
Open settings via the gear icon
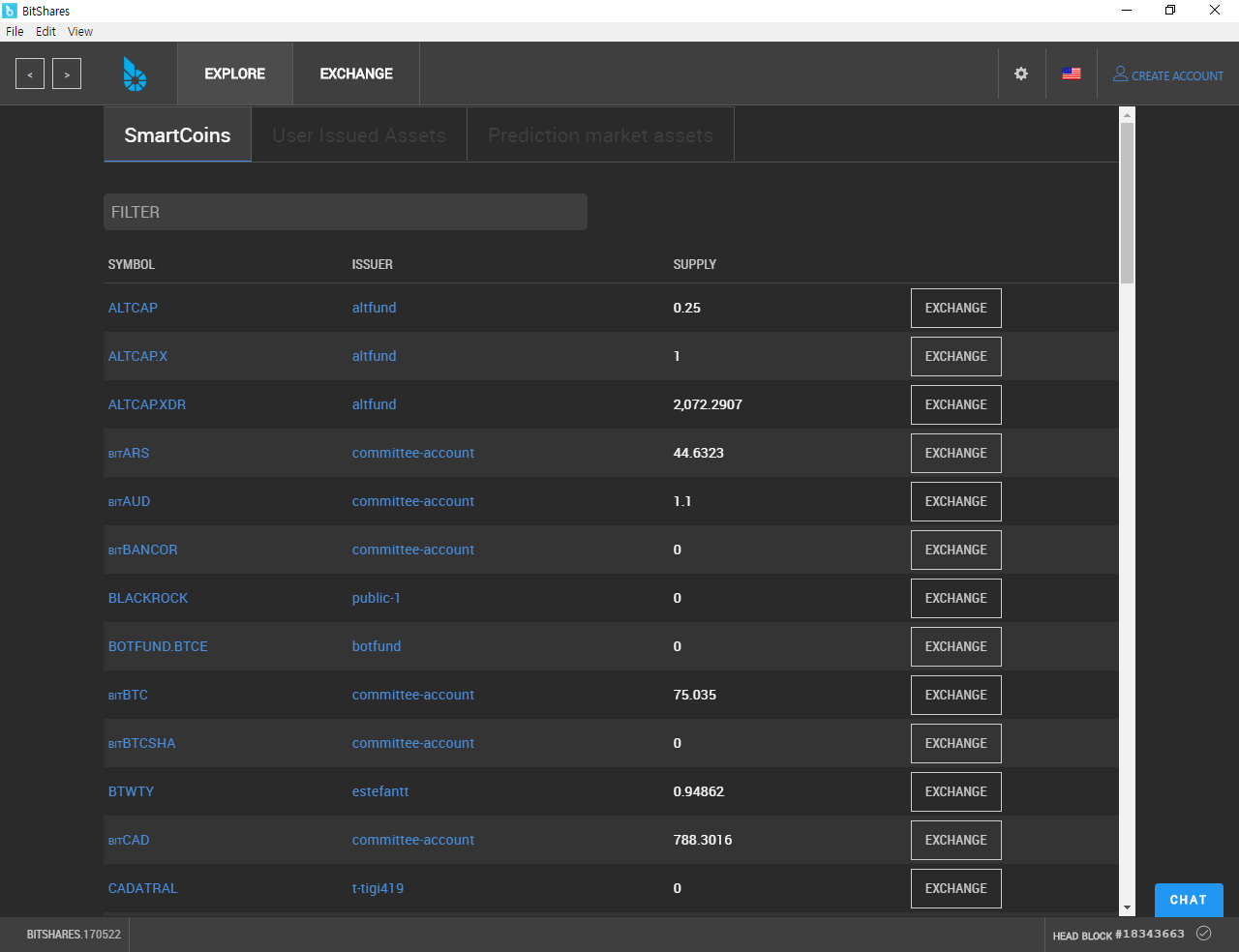coord(1021,74)
